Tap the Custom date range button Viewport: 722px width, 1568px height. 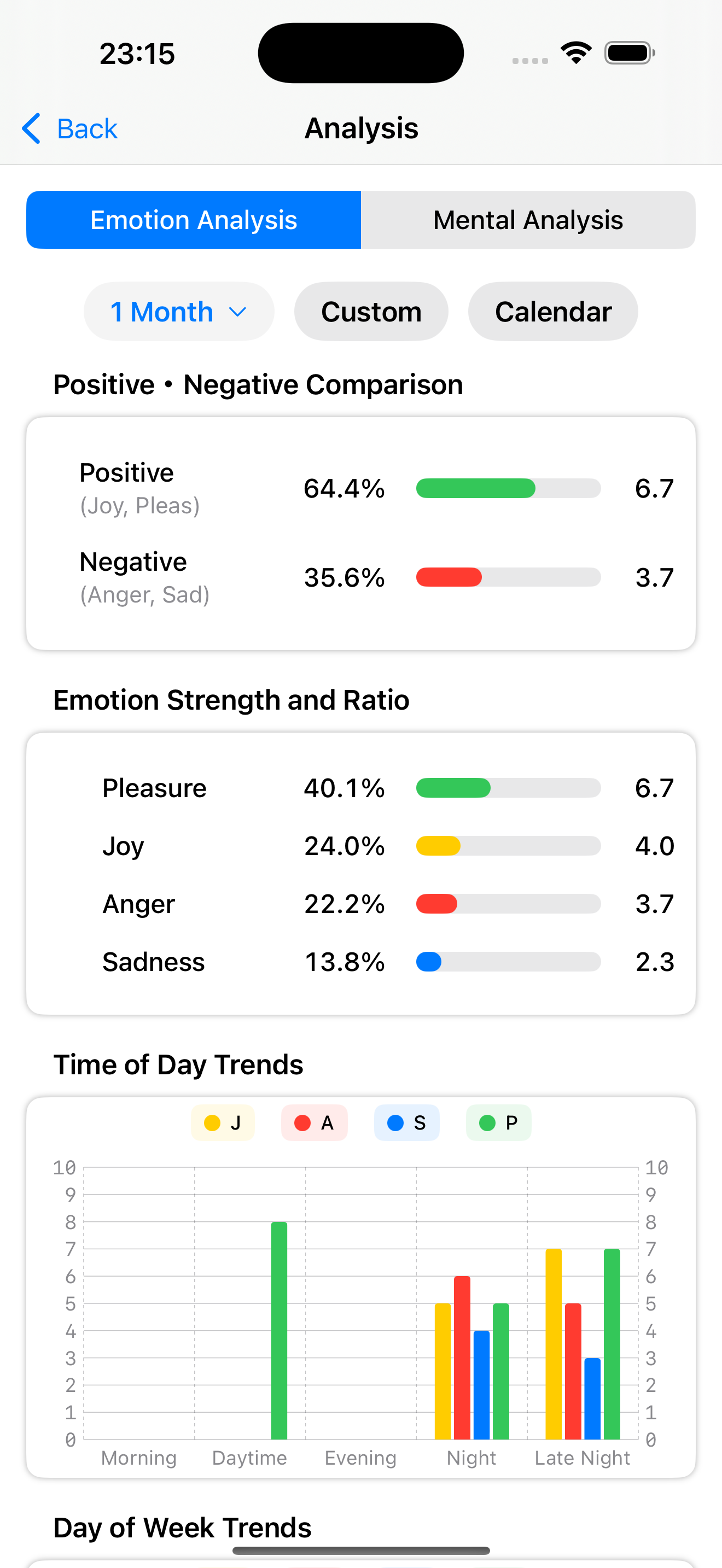pos(371,311)
